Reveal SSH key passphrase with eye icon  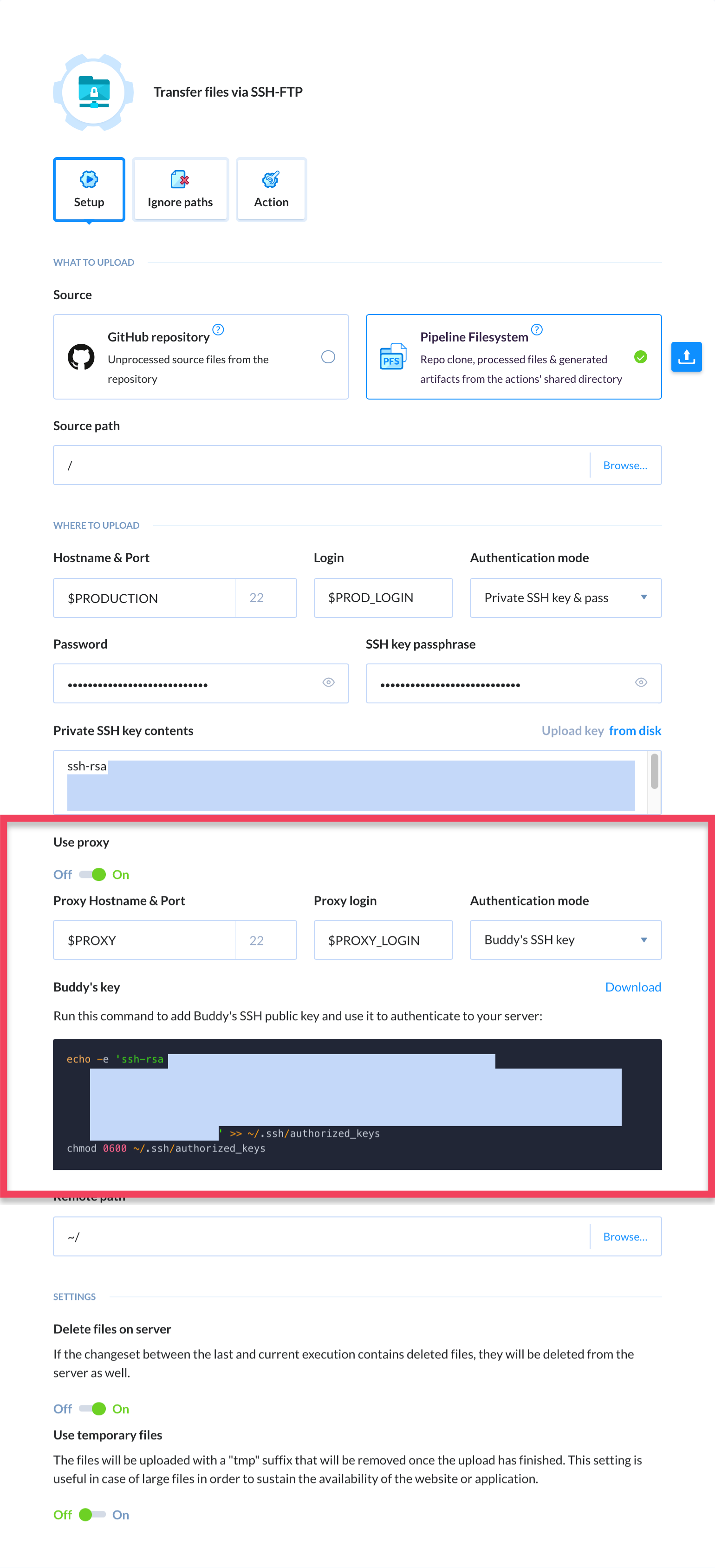click(x=641, y=682)
